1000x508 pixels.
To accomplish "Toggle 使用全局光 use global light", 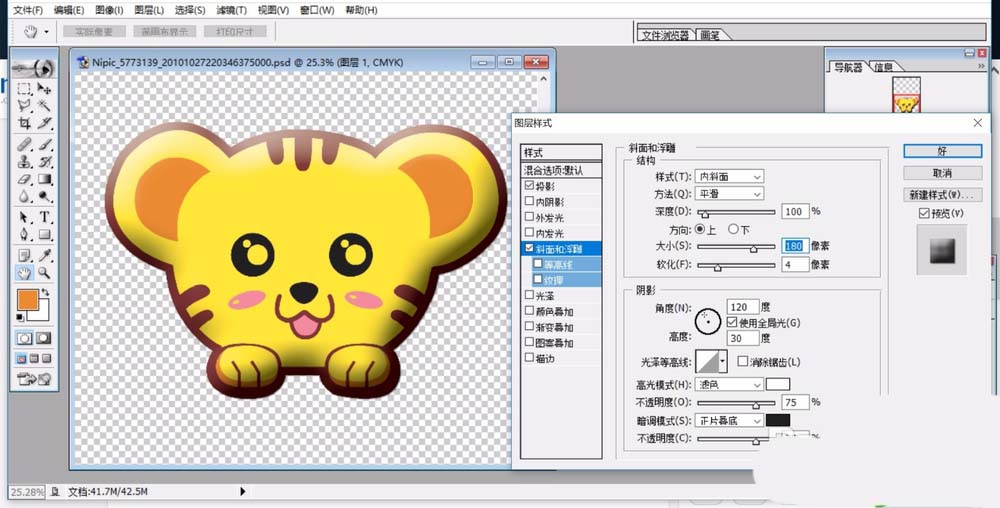I will click(732, 323).
